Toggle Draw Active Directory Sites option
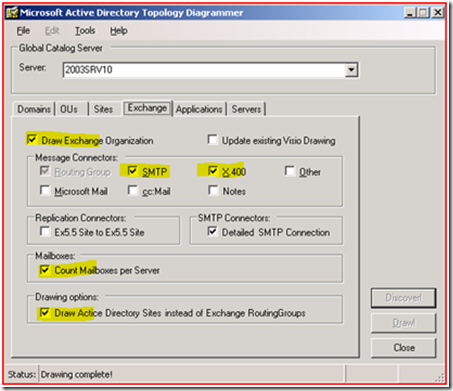Screen dimensions: 453x391 tap(44, 313)
